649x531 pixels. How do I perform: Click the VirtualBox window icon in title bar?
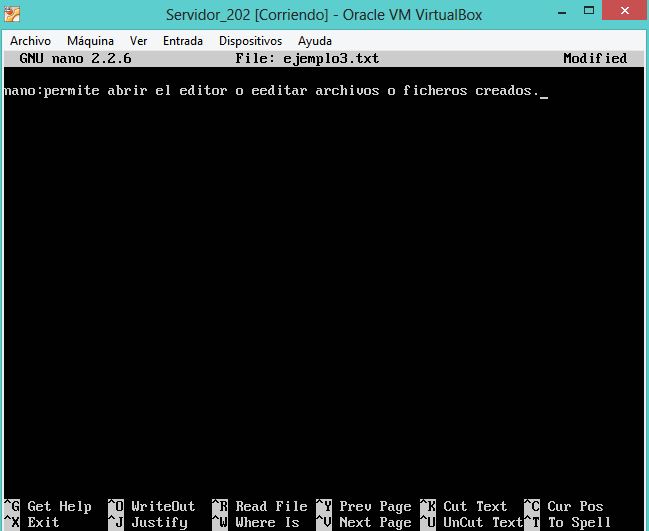point(12,14)
